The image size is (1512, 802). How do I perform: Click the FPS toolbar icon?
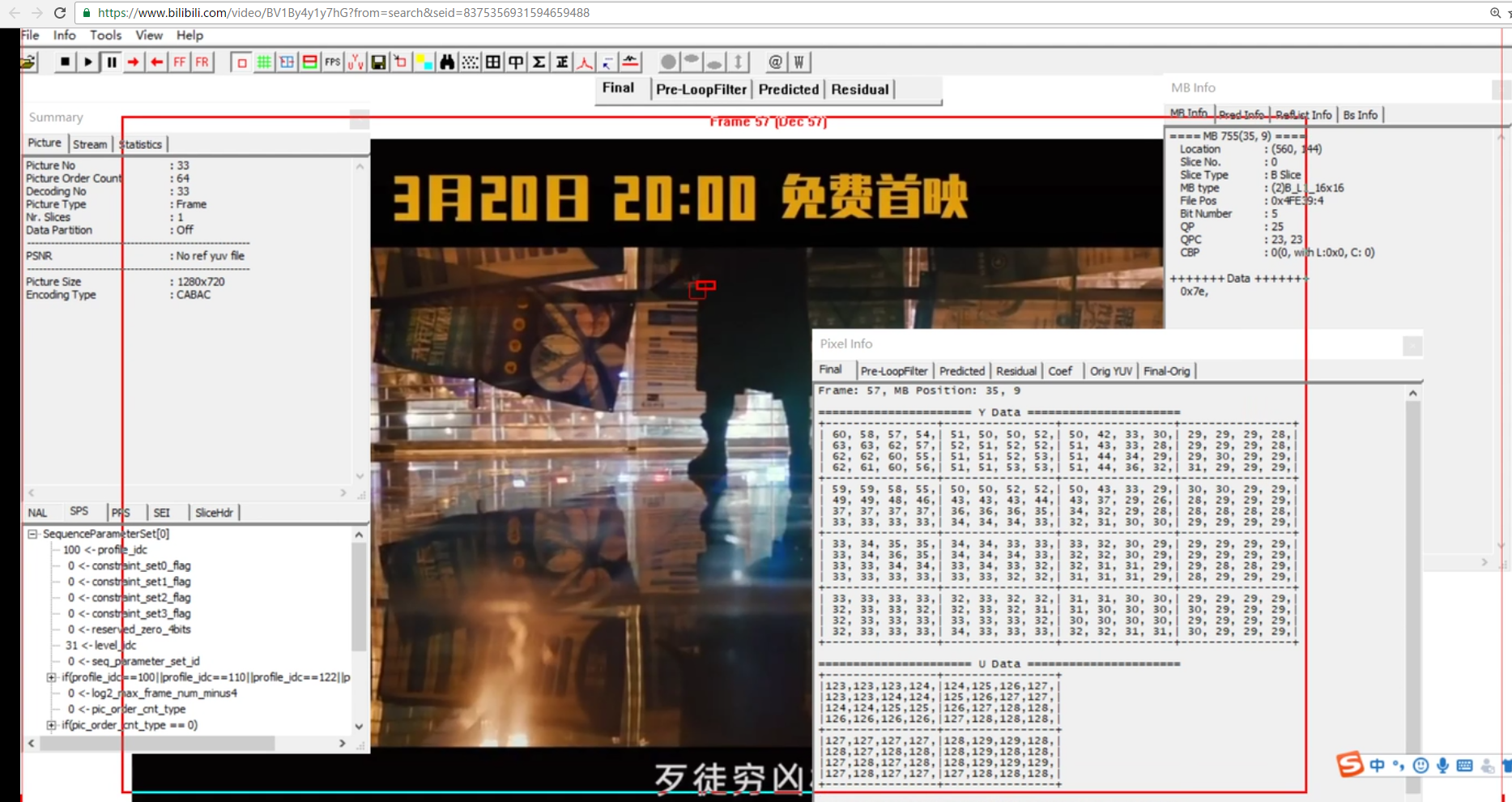[332, 62]
